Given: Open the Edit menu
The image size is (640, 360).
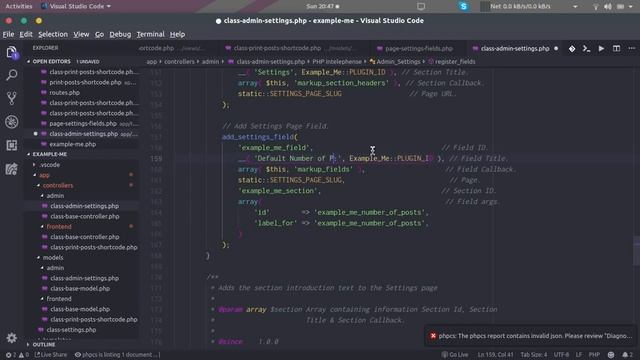Looking at the screenshot, I should pos(26,34).
